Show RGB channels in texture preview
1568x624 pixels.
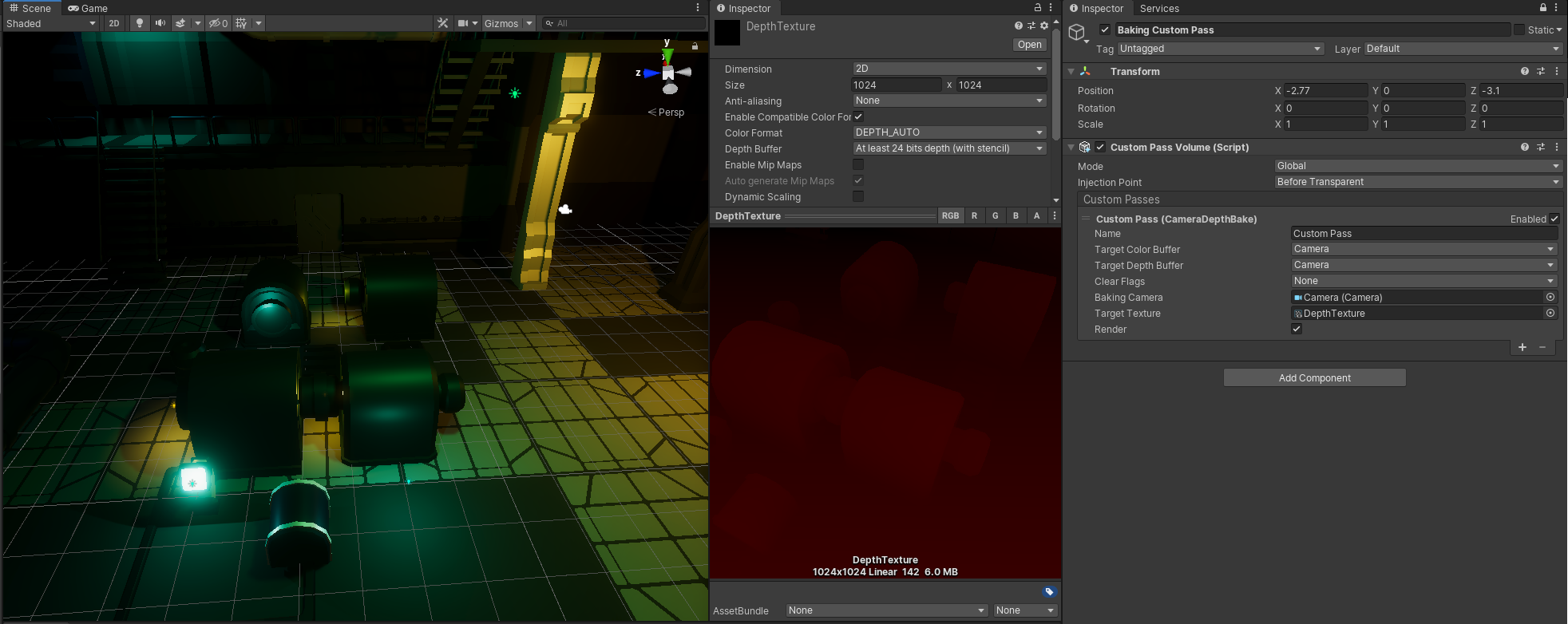[950, 215]
